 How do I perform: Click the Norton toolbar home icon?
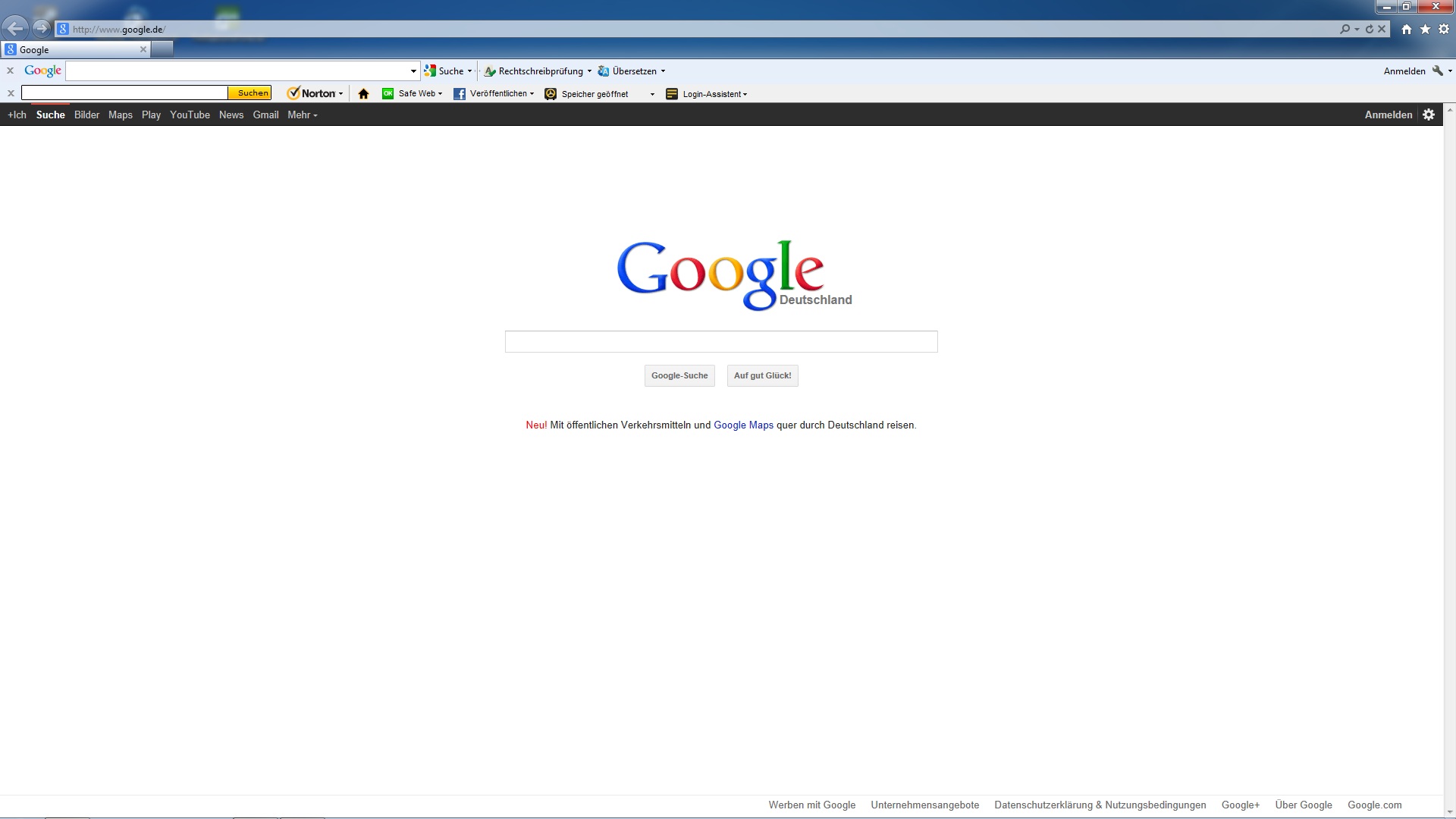[363, 94]
